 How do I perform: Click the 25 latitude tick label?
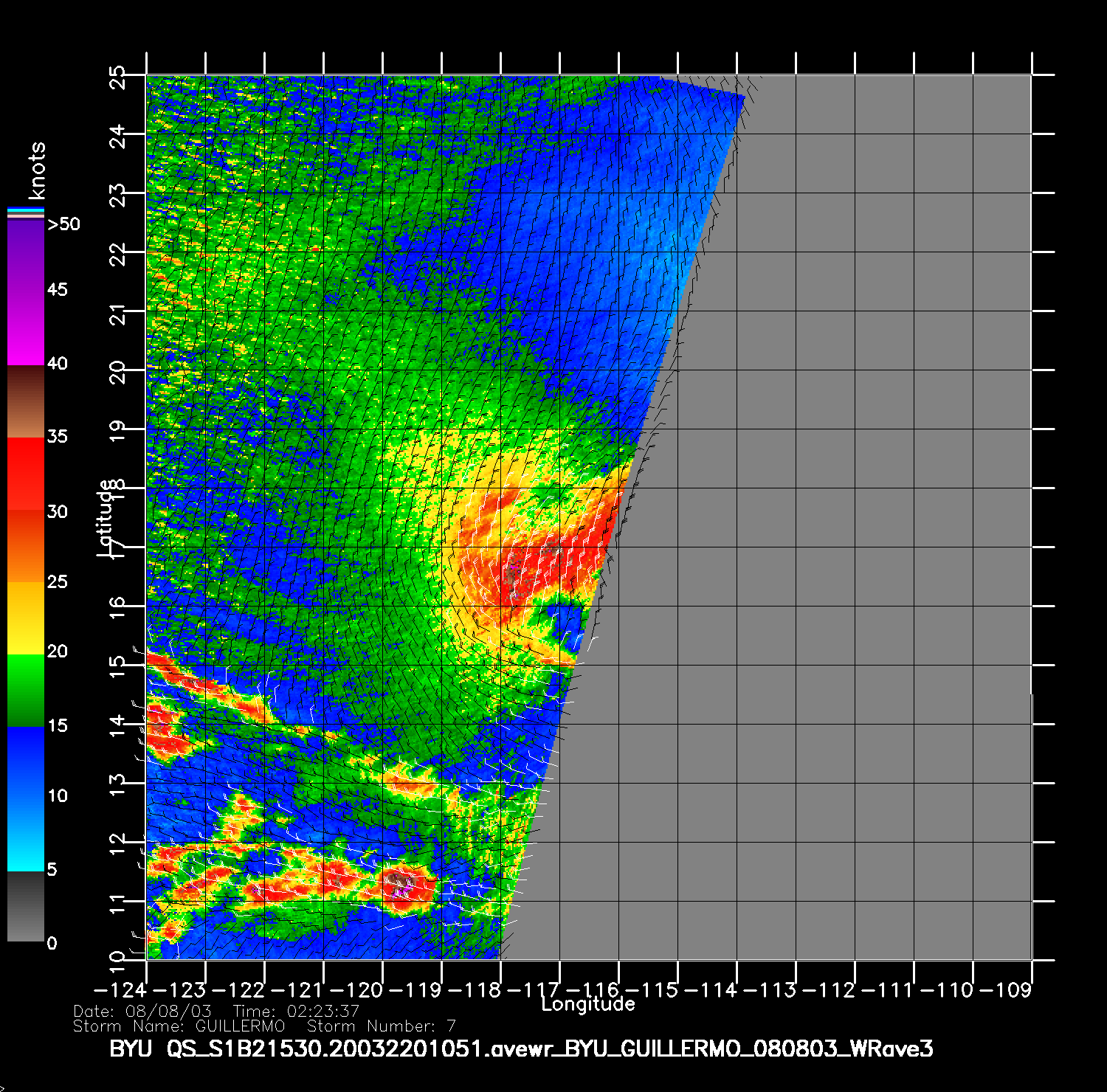tap(118, 78)
